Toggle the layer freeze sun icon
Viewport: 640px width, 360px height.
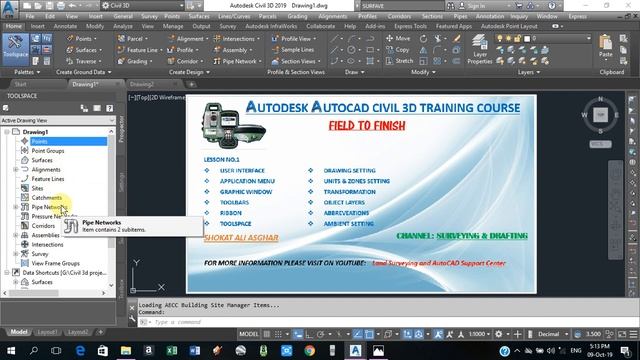508,39
